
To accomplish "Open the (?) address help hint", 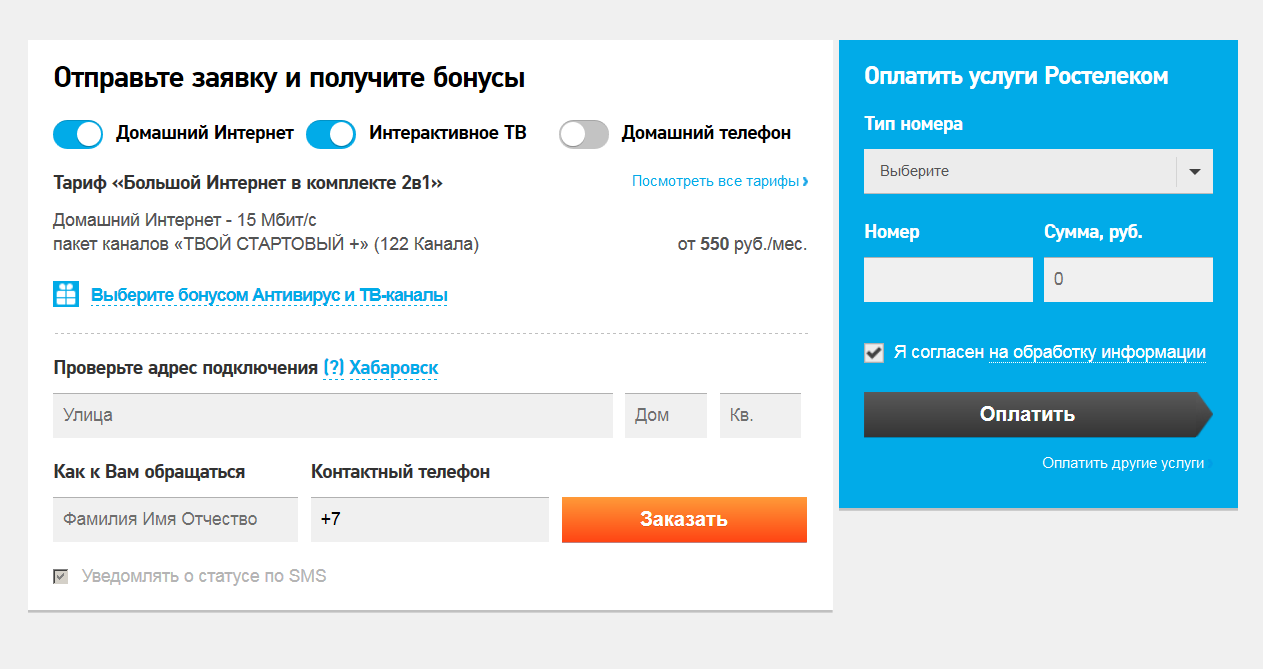I will coord(334,368).
